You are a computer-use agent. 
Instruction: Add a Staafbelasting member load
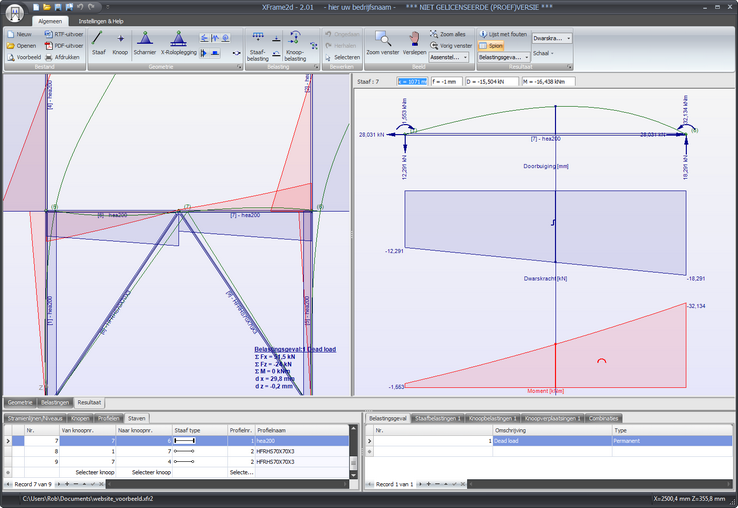257,46
